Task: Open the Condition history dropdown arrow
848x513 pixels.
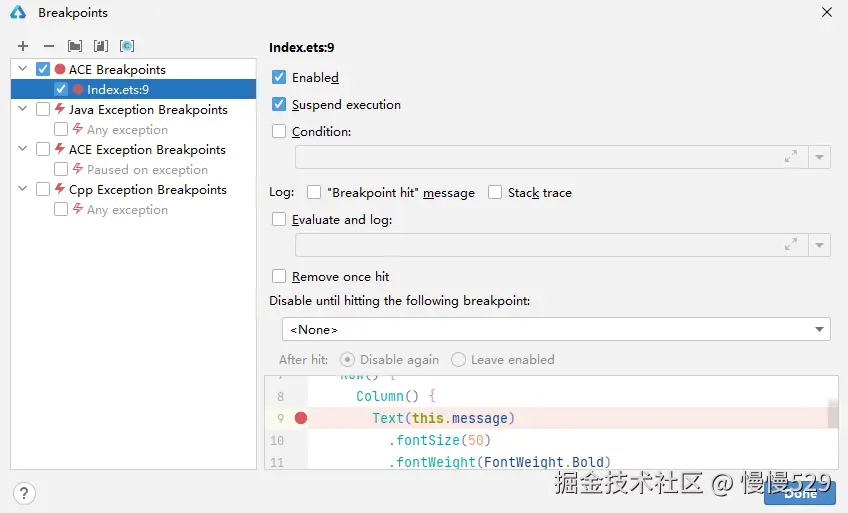Action: 819,157
